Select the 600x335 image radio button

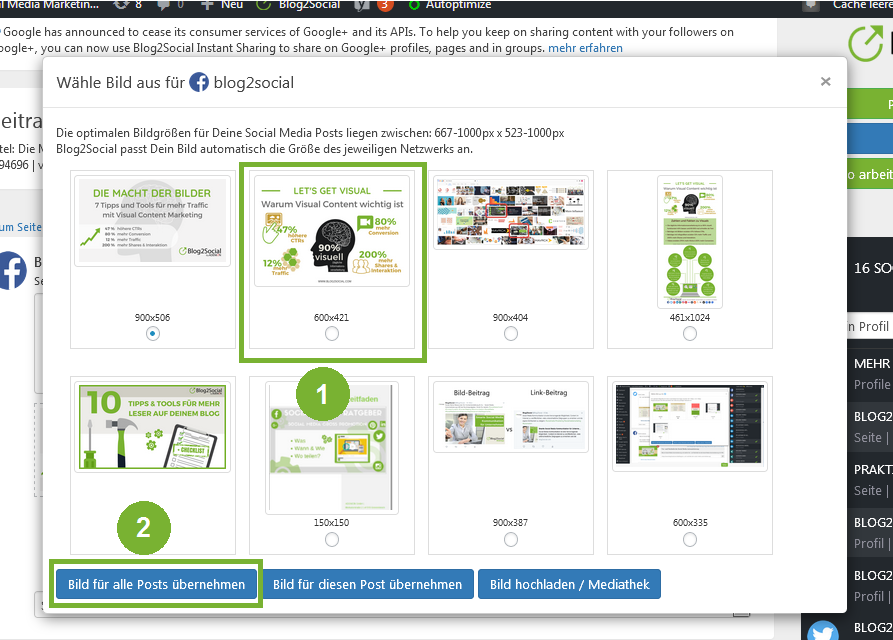(690, 539)
